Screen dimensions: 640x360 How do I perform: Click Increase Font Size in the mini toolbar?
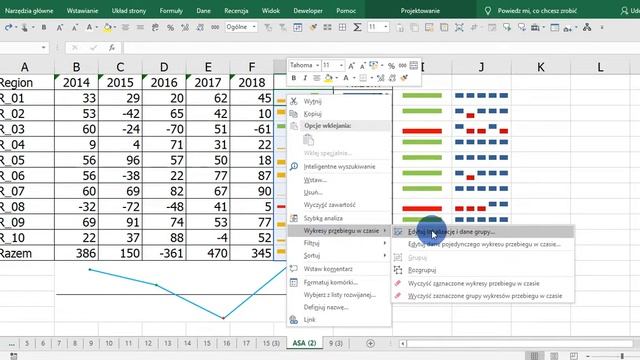click(351, 65)
